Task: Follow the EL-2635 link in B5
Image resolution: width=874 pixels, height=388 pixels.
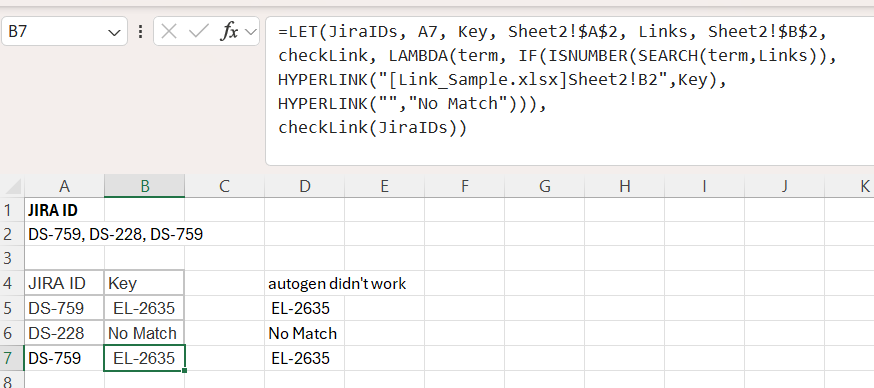Action: [144, 308]
